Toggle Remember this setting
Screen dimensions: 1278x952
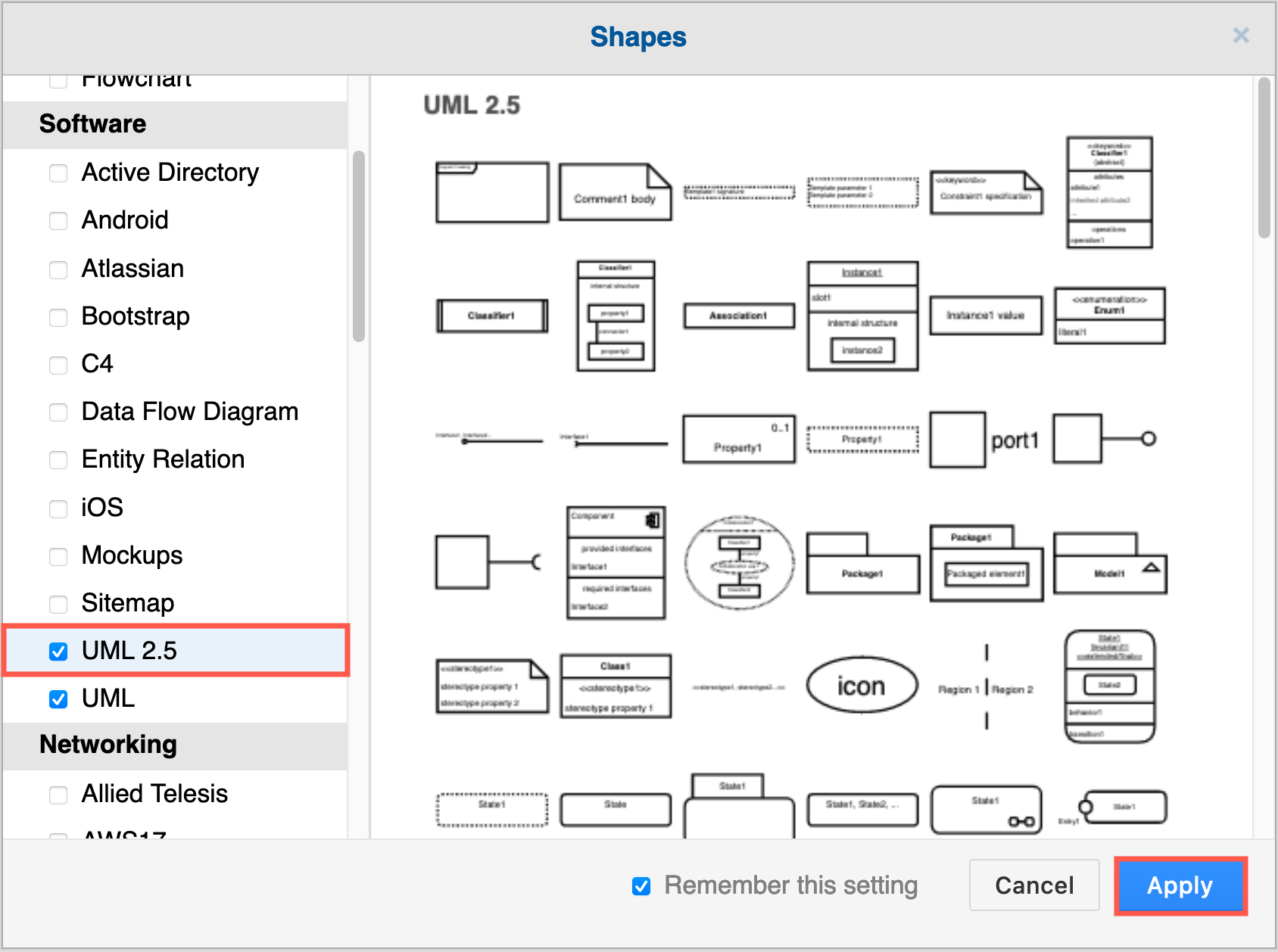click(x=641, y=885)
